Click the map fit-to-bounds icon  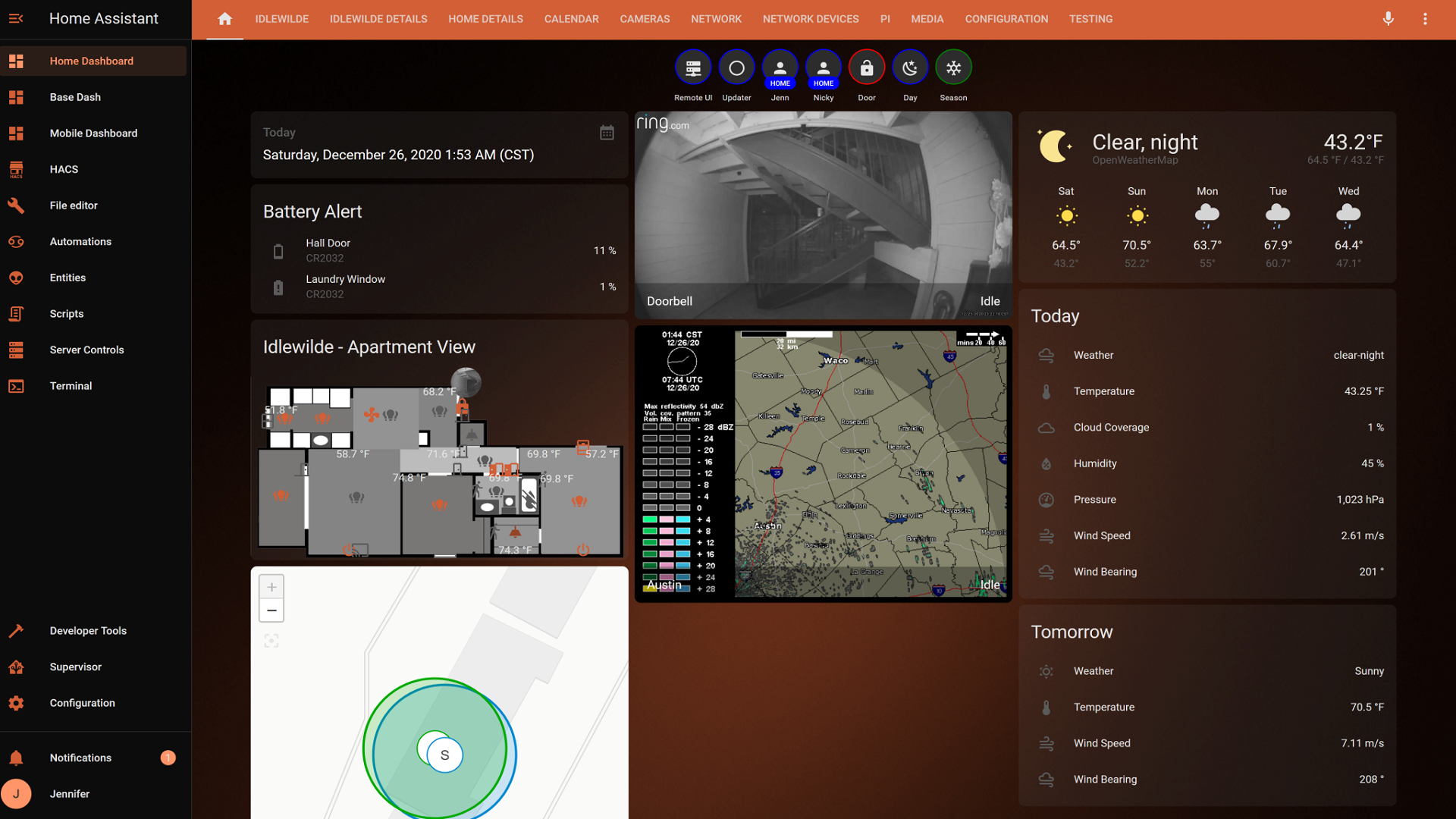click(x=271, y=641)
